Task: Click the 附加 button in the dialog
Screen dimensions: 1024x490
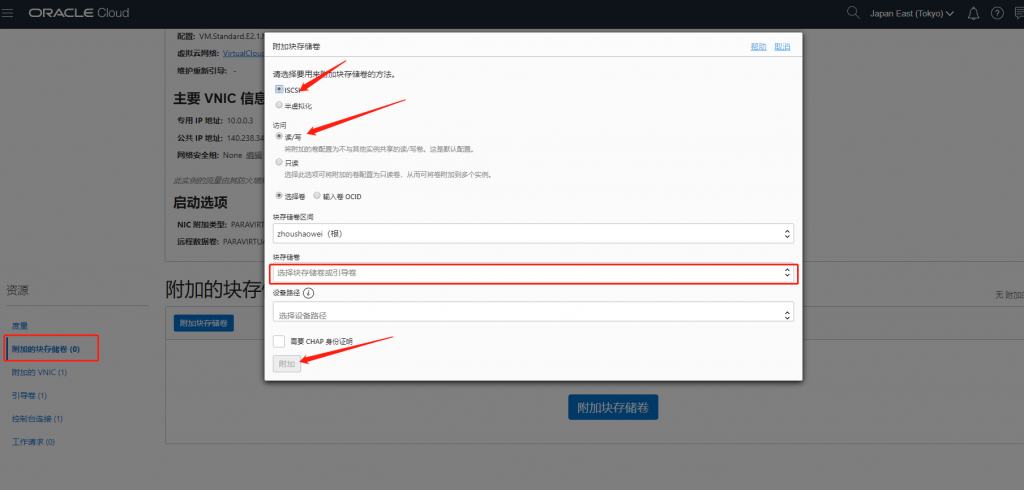Action: point(287,364)
